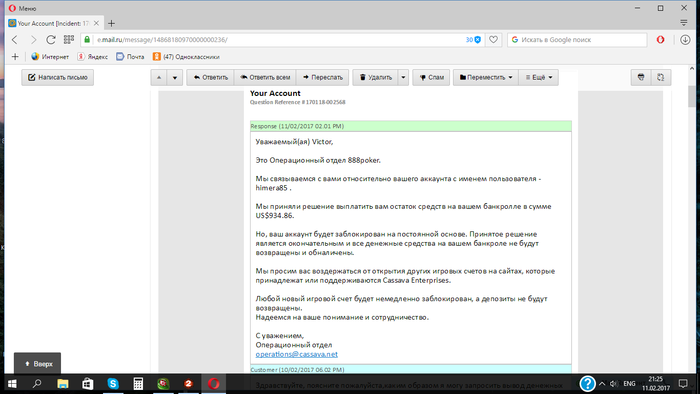Open the volume speaker tray icon
The image size is (700, 394).
pos(614,384)
